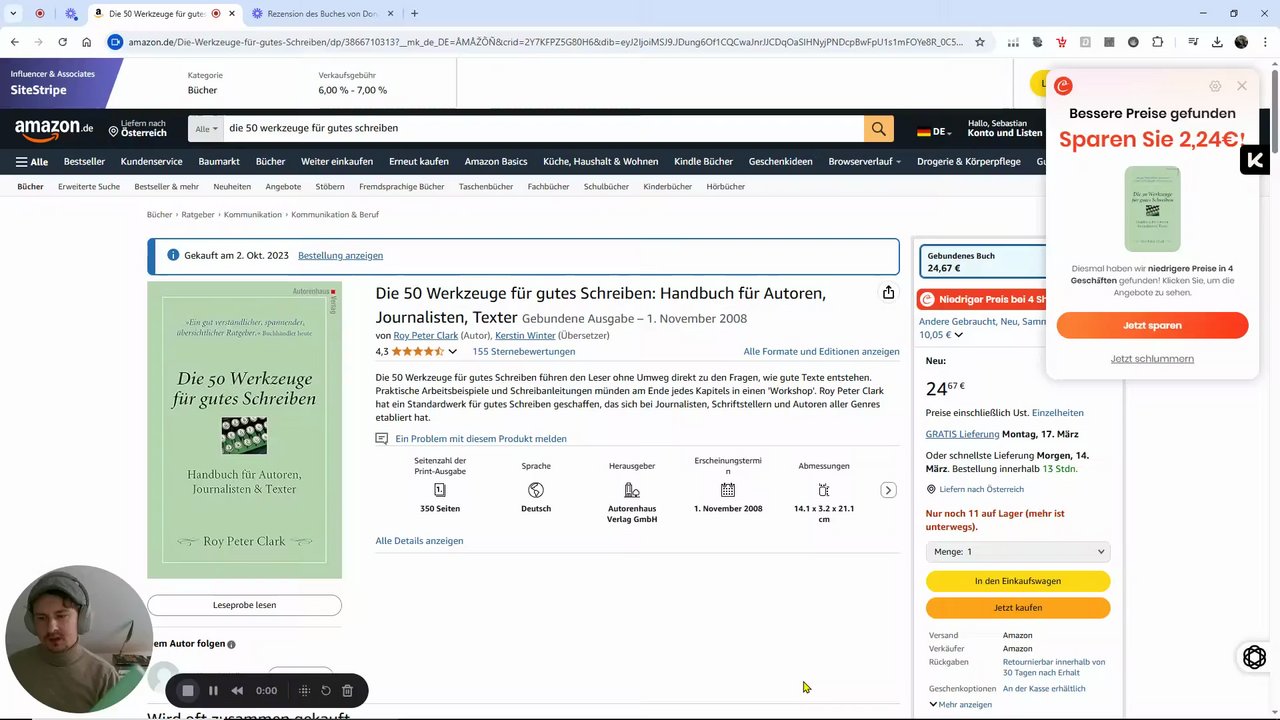Screen dimensions: 1280x720
Task: Stop the screen recording
Action: (187, 690)
